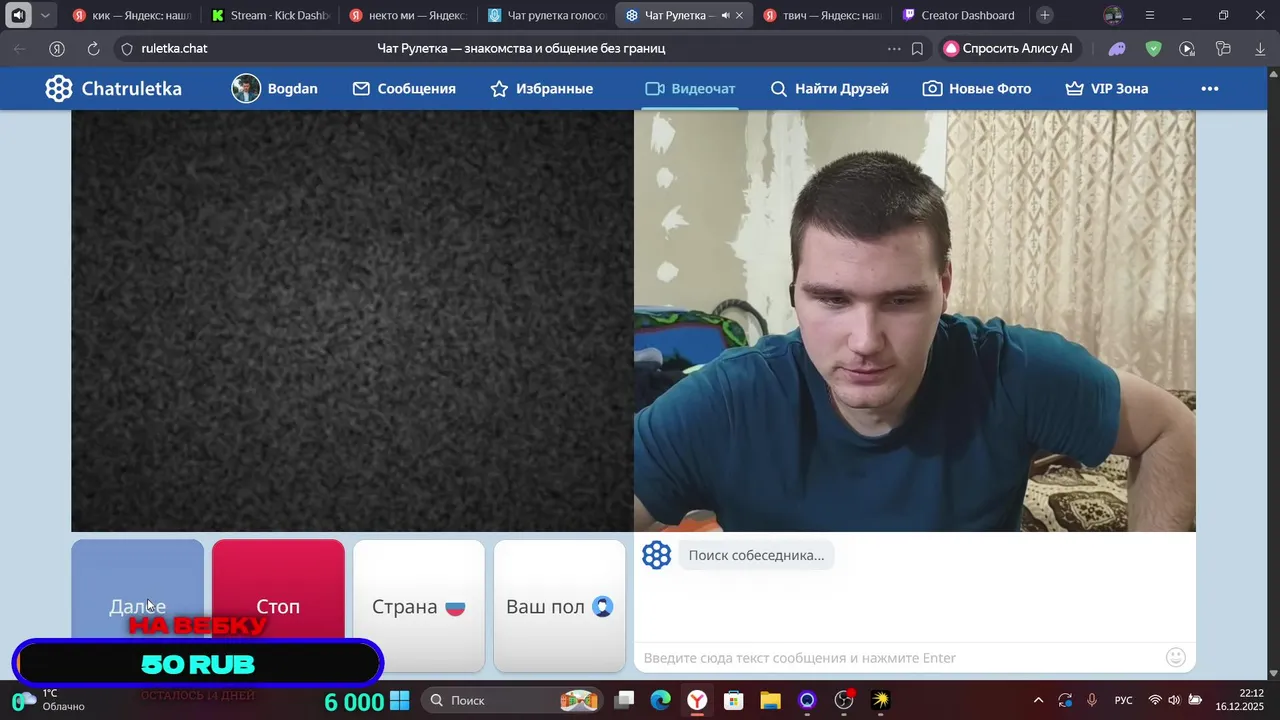Open the OBS Studio taskbar icon
The width and height of the screenshot is (1280, 720).
(x=844, y=700)
